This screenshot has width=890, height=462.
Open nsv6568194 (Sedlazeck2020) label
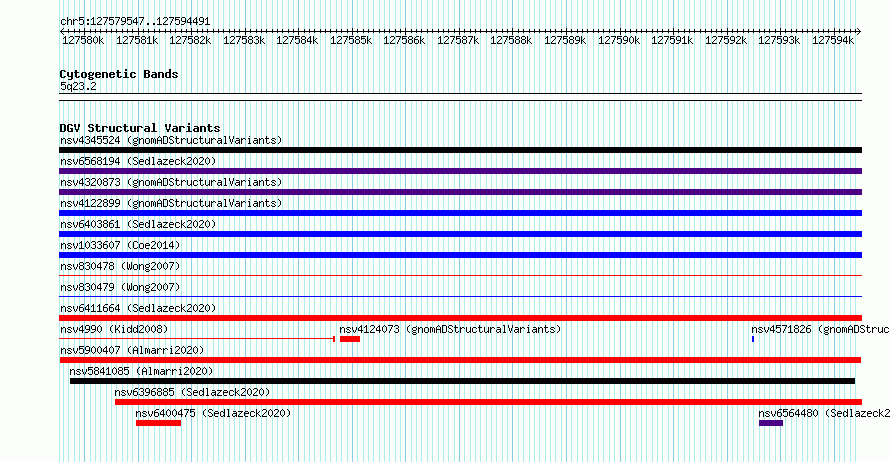[x=138, y=161]
